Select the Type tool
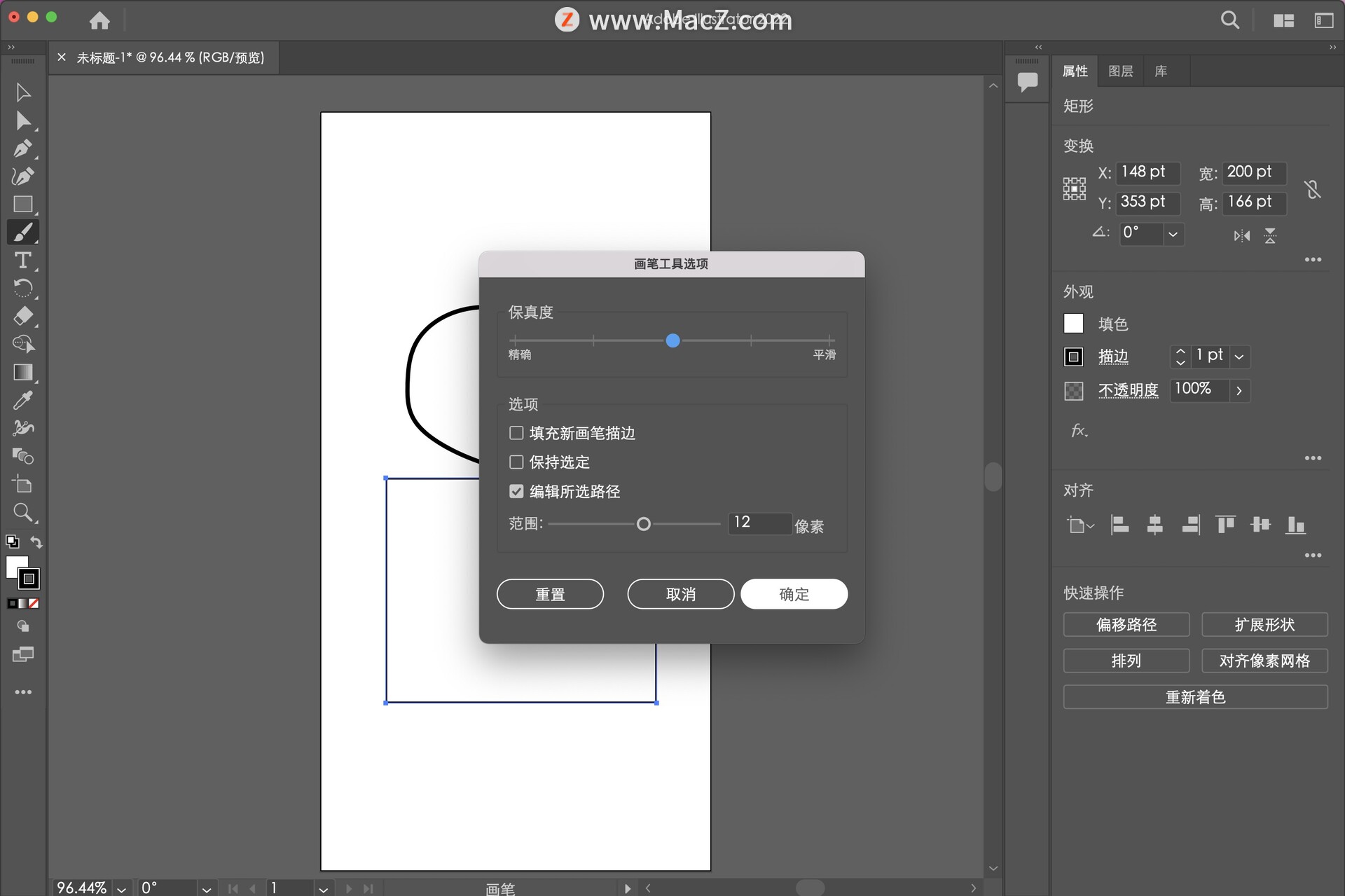The width and height of the screenshot is (1345, 896). point(22,261)
